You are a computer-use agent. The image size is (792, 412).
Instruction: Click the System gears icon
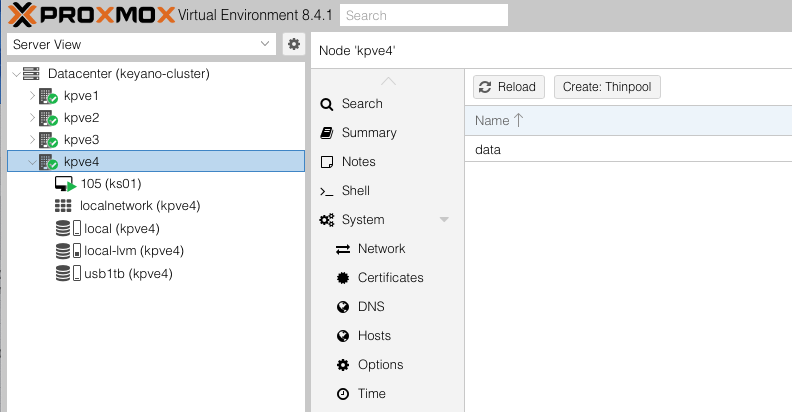[x=327, y=220]
